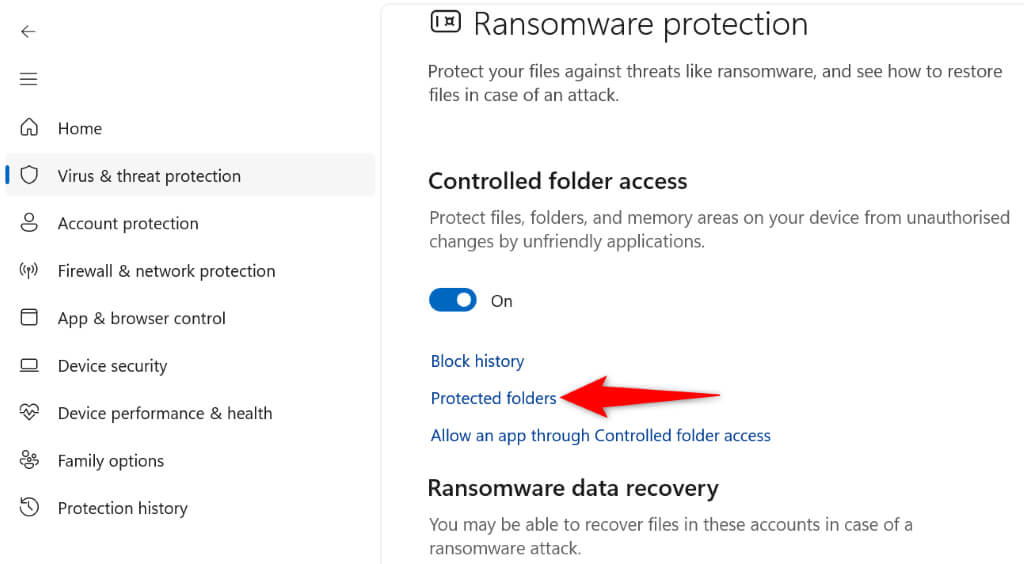The image size is (1024, 564).
Task: Click the App & browser control window icon
Action: coord(30,318)
